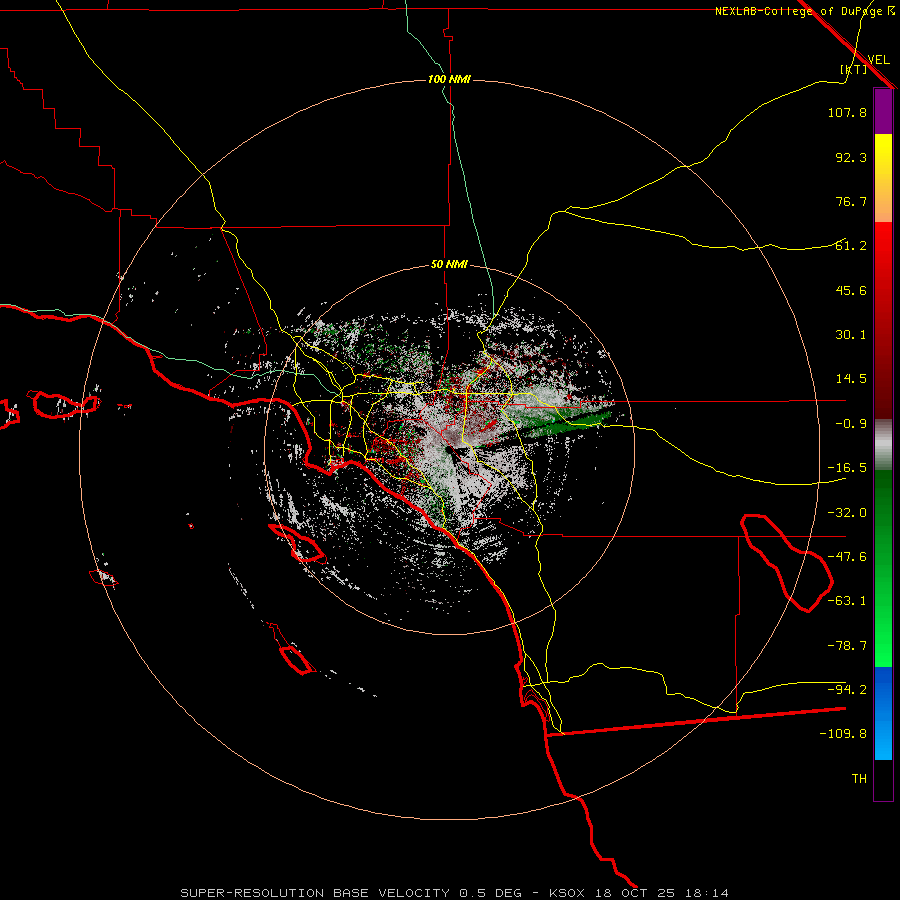Click the -47.6 velocity scale value
This screenshot has width=900, height=900.
point(847,557)
